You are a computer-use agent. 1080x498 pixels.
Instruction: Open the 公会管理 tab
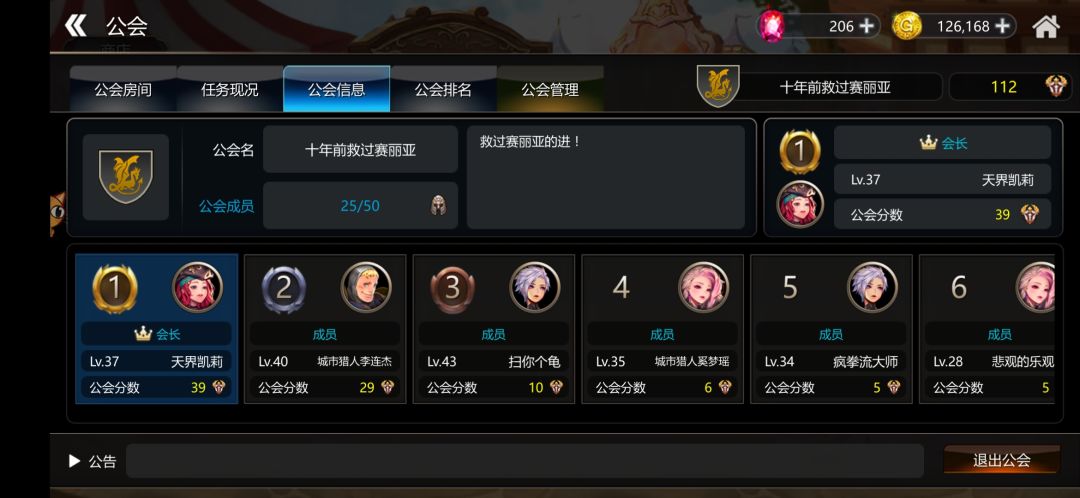point(550,89)
